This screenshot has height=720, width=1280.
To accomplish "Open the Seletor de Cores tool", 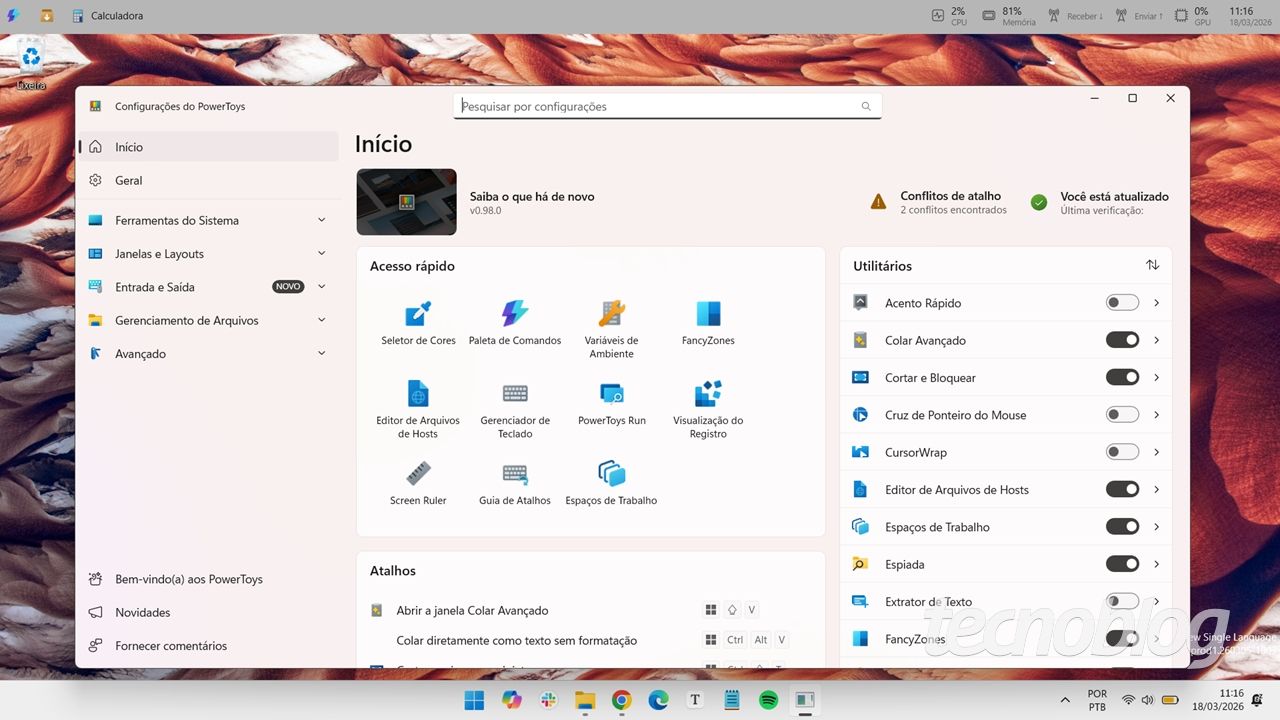I will [x=417, y=322].
